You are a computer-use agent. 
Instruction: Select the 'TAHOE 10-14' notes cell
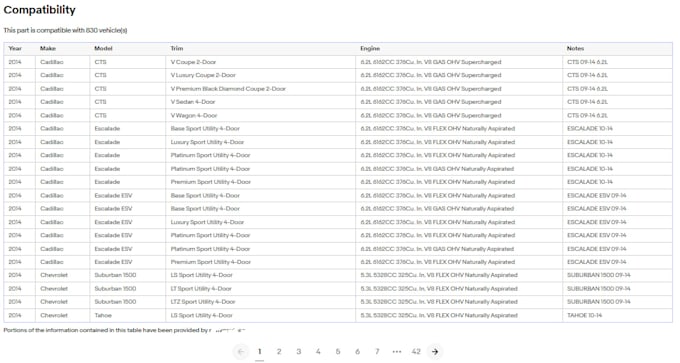click(x=617, y=315)
